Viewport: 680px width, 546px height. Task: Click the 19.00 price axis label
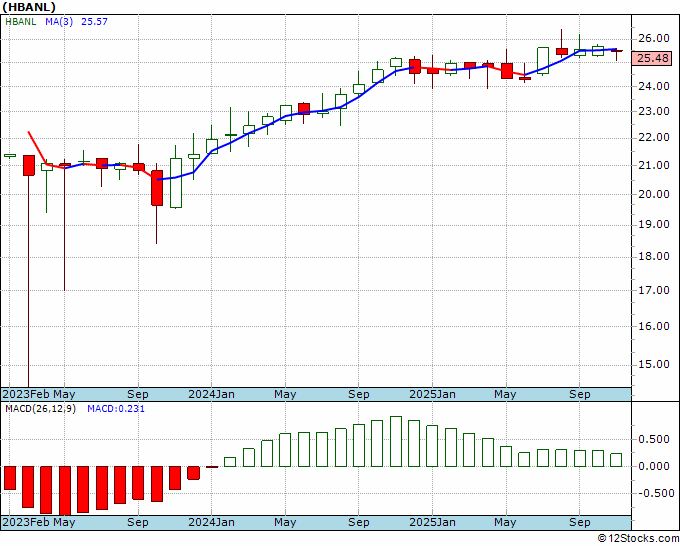tap(654, 224)
